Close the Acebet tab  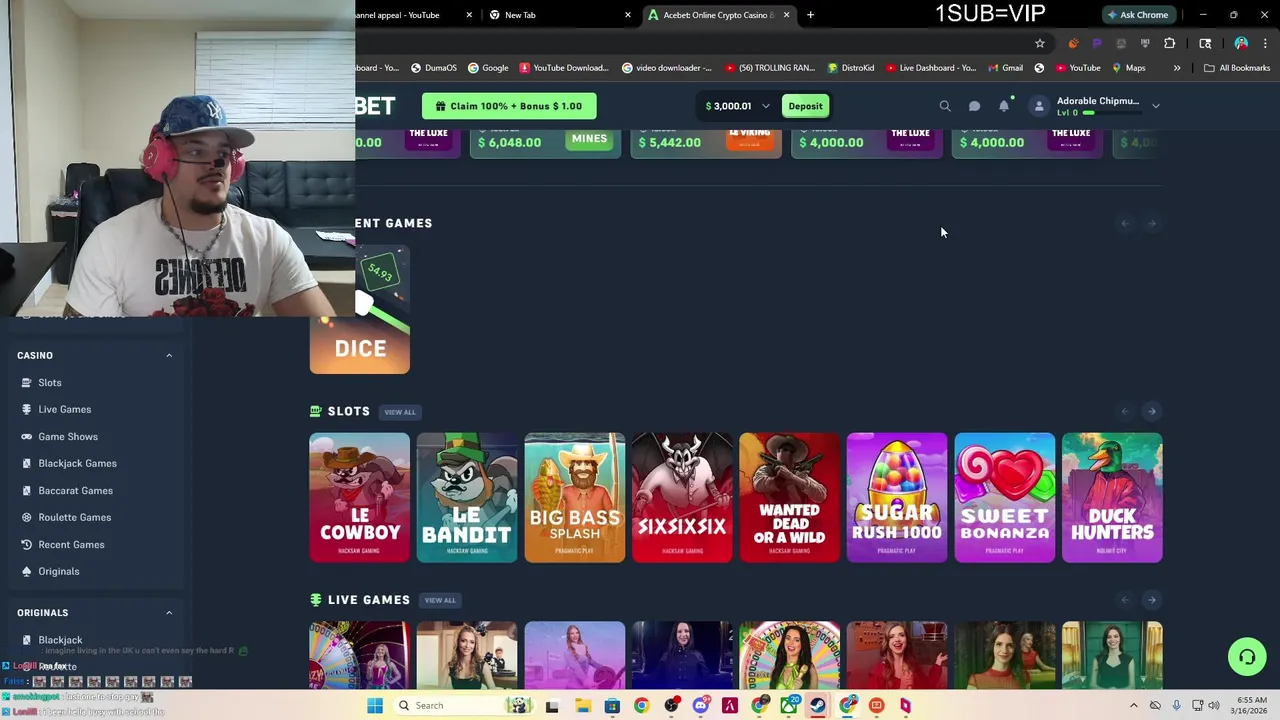click(786, 15)
